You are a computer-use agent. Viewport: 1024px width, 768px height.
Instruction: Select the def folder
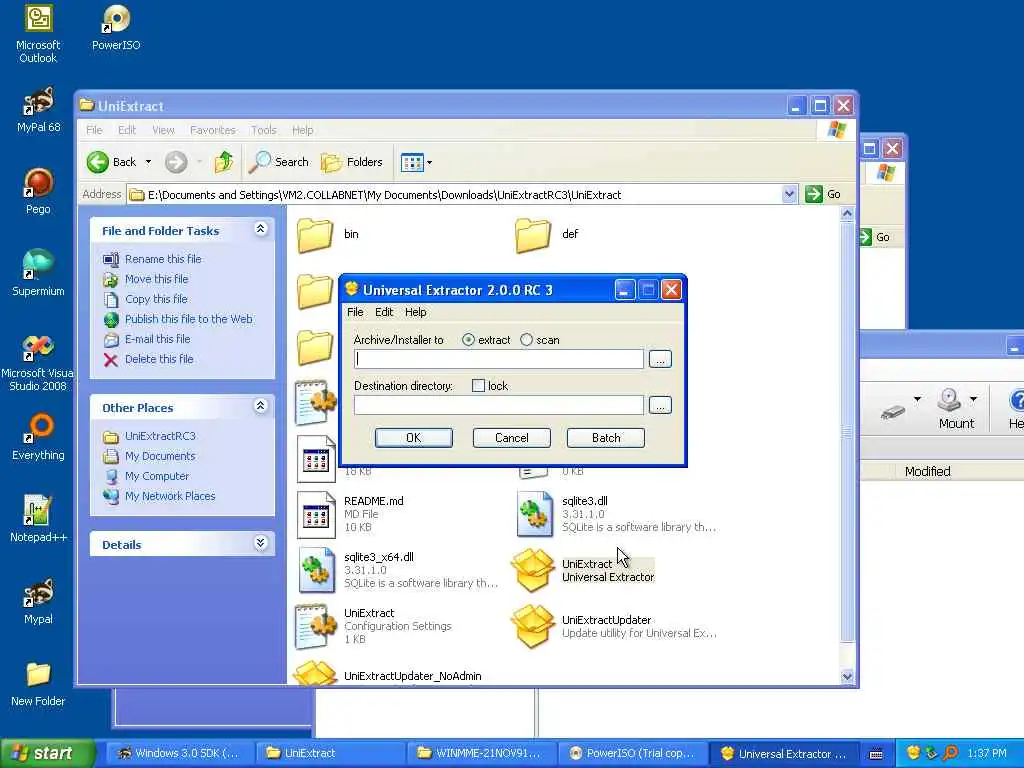pos(547,235)
